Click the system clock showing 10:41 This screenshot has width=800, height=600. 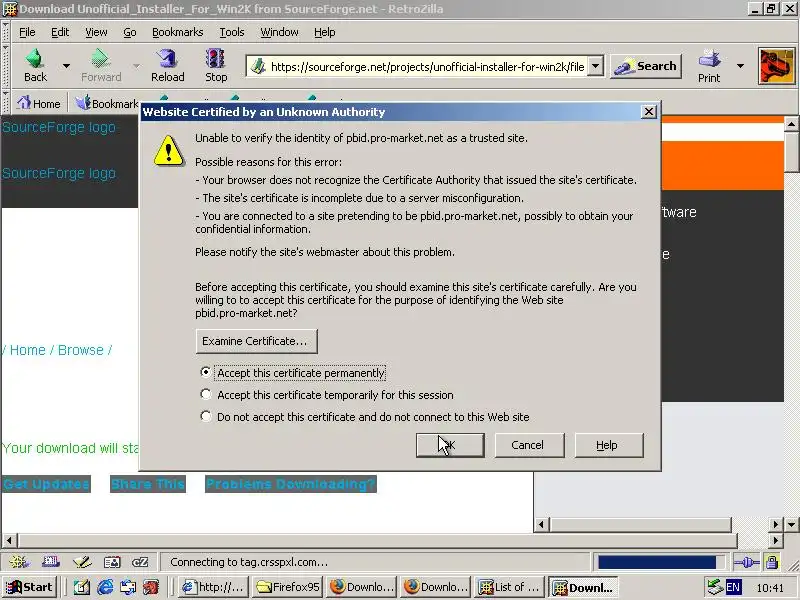pyautogui.click(x=769, y=588)
